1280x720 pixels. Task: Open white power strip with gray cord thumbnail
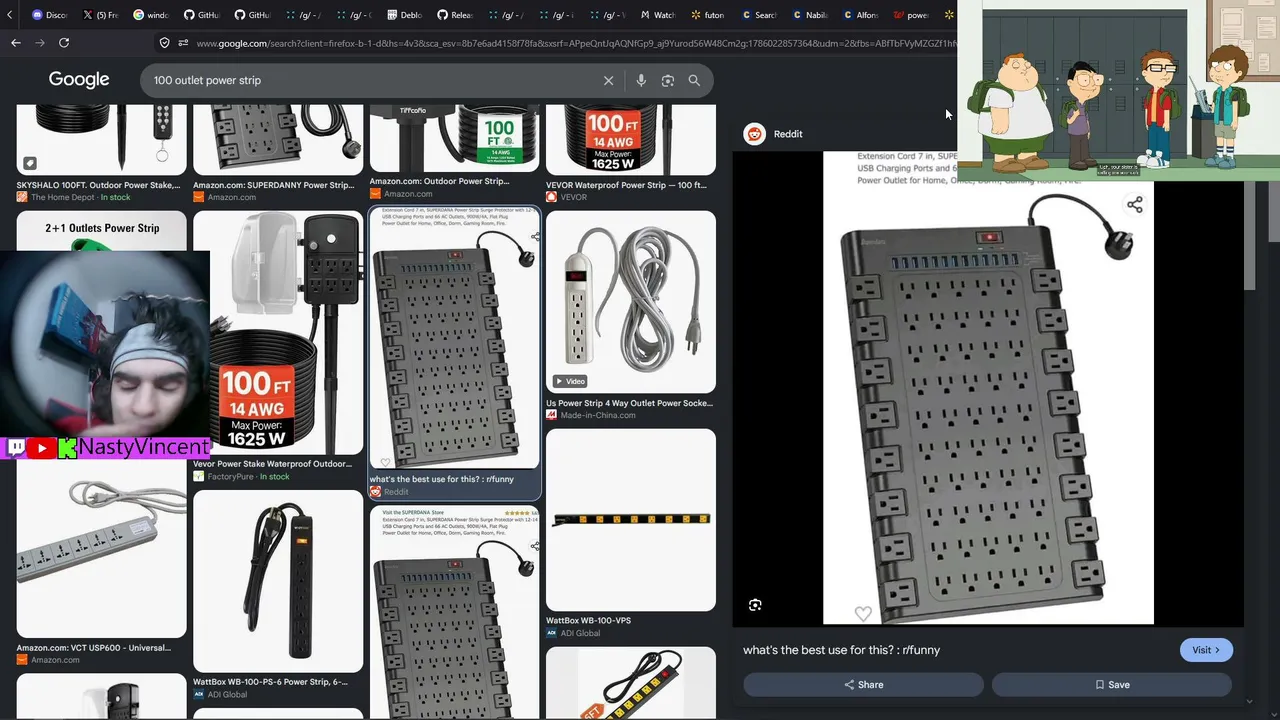631,302
